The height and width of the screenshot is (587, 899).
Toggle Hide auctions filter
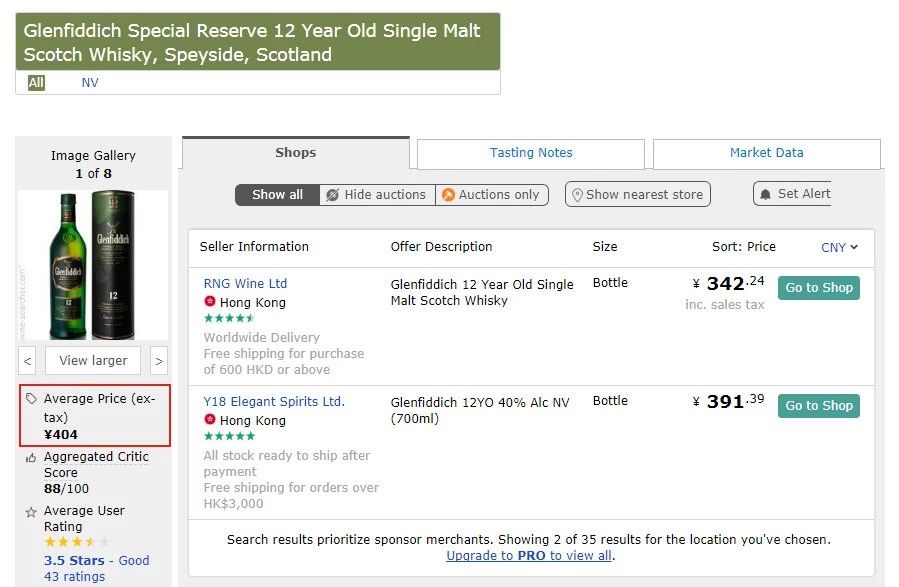377,195
